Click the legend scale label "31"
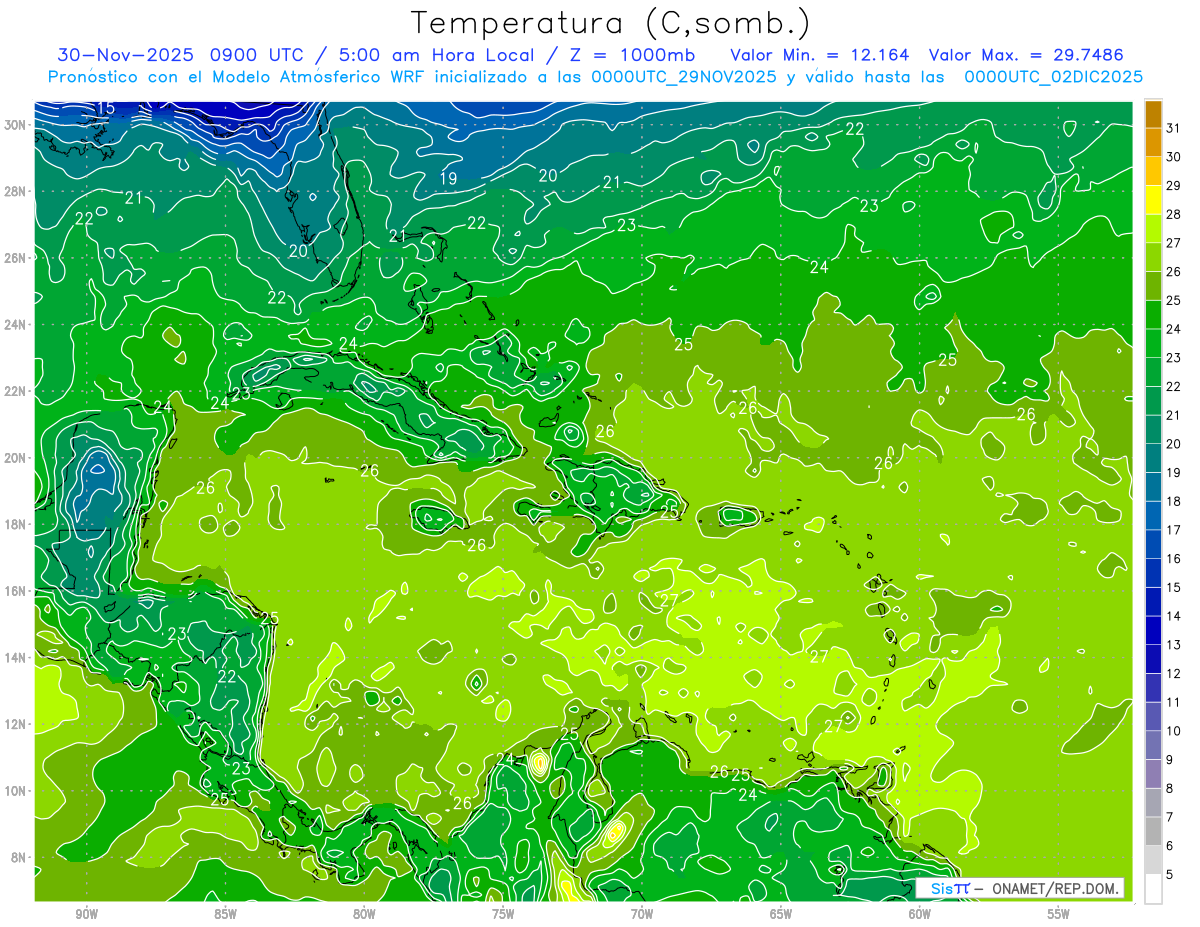Viewport: 1200px width, 927px height. click(x=1173, y=128)
